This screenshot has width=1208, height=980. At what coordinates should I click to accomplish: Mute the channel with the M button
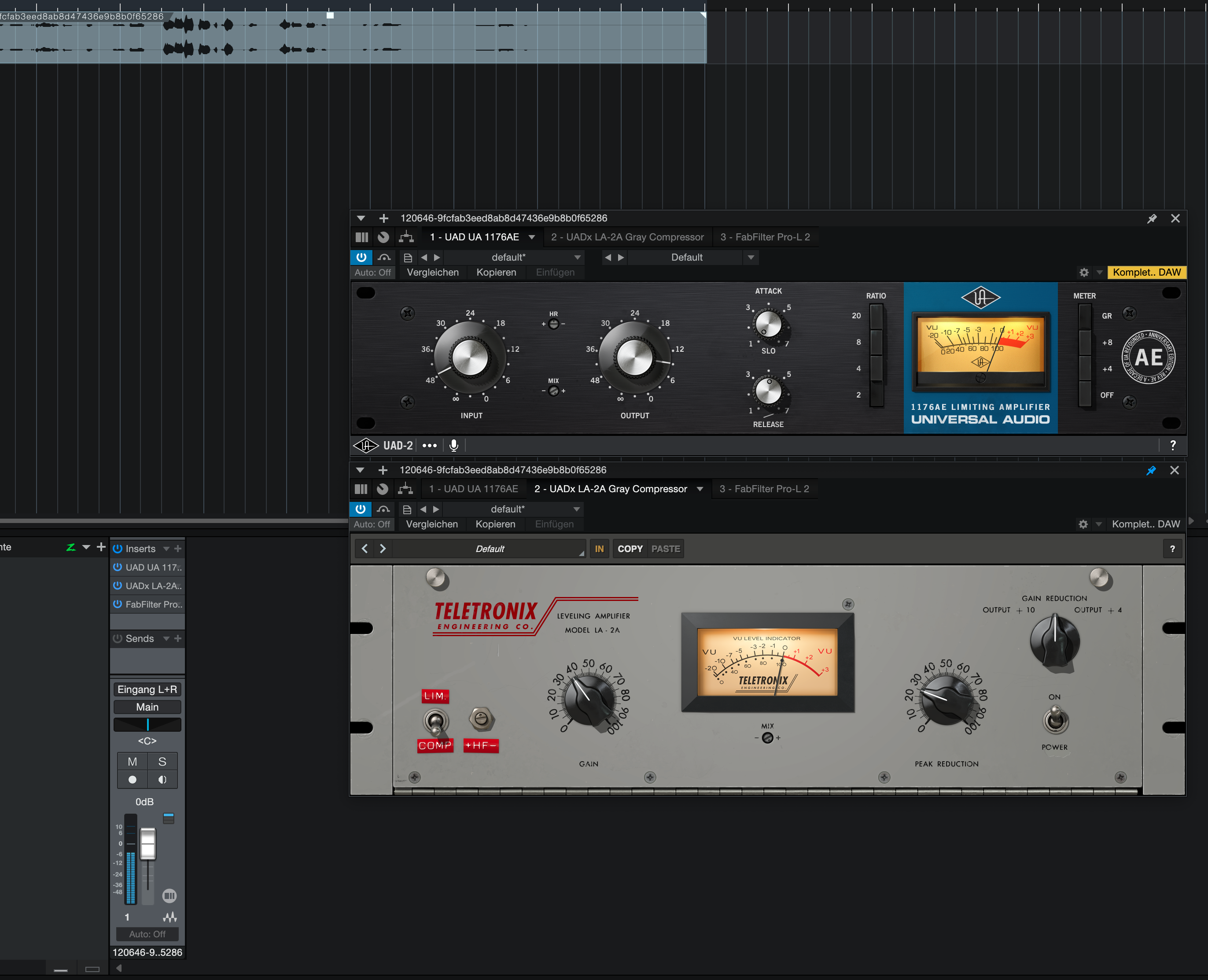132,762
